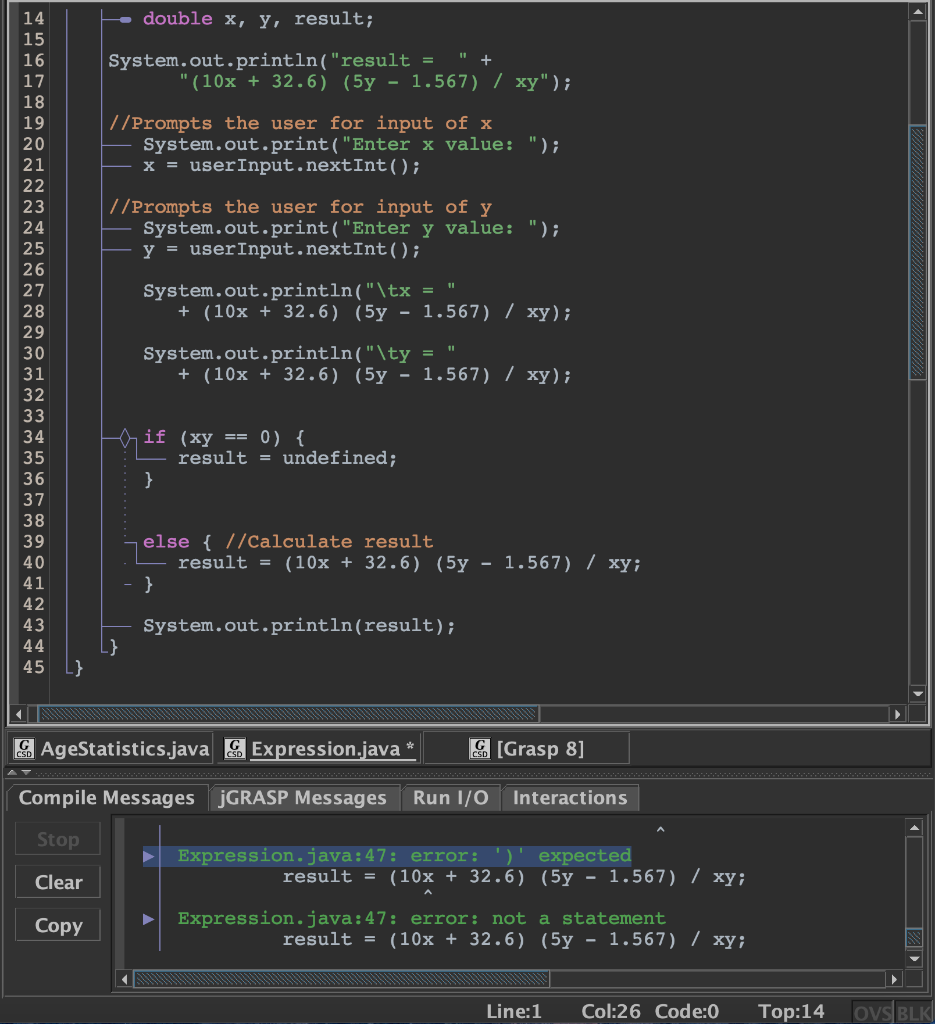This screenshot has height=1024, width=935.
Task: Toggle the CSD diamond beside the if statement
Action: tap(124, 436)
